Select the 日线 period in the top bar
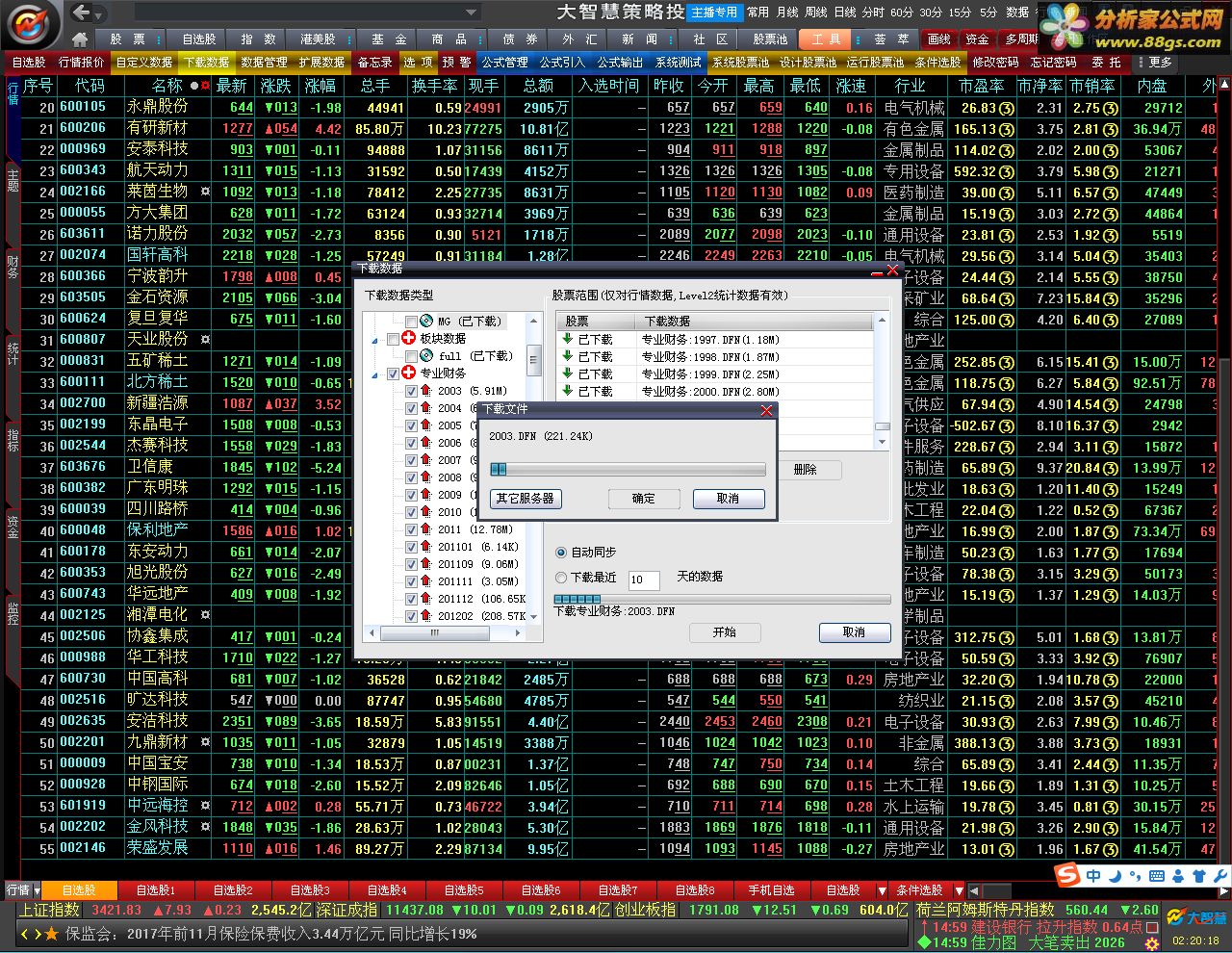The width and height of the screenshot is (1232, 953). [845, 13]
